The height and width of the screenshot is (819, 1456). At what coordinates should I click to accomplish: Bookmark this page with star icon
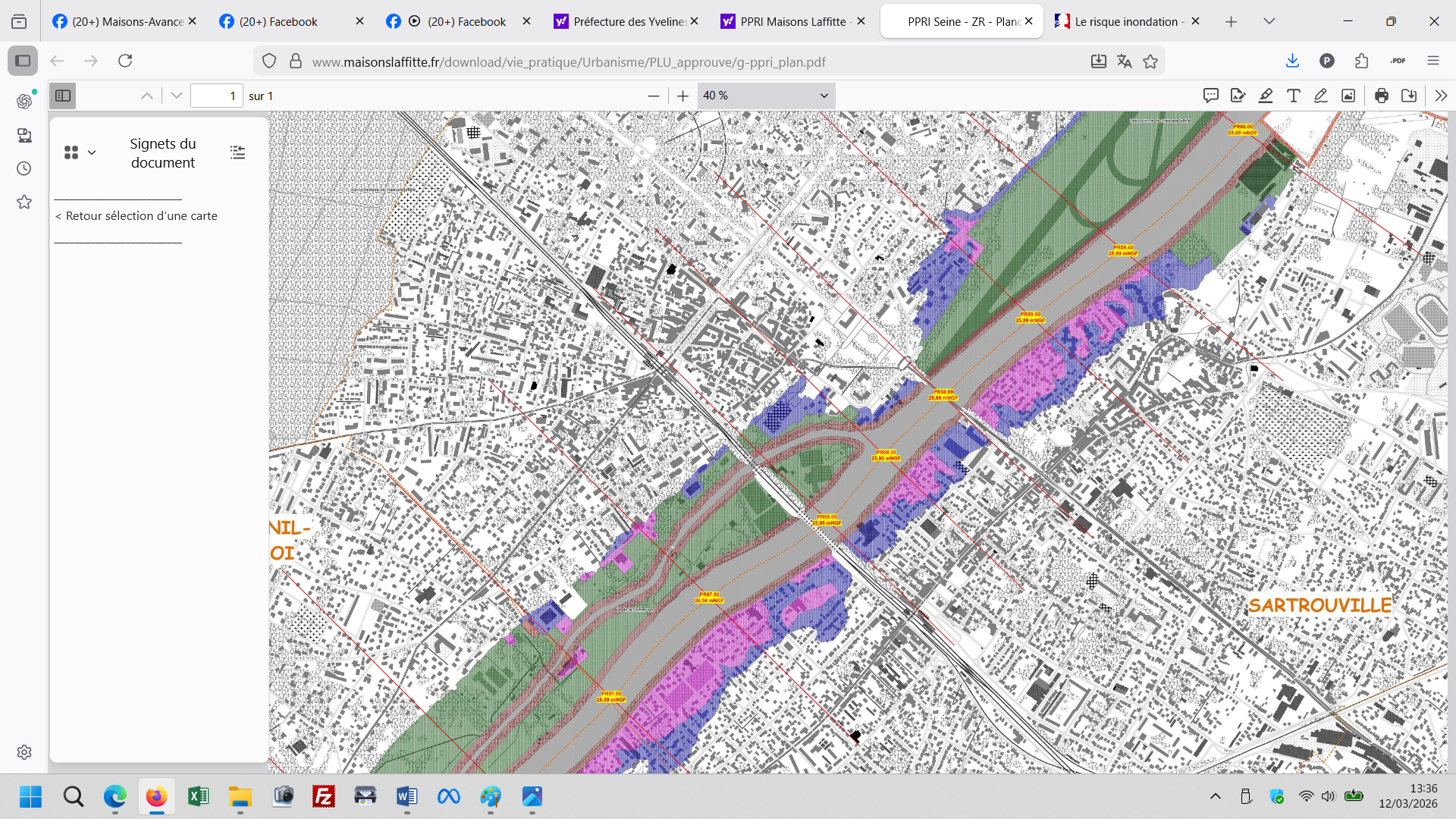[1150, 61]
